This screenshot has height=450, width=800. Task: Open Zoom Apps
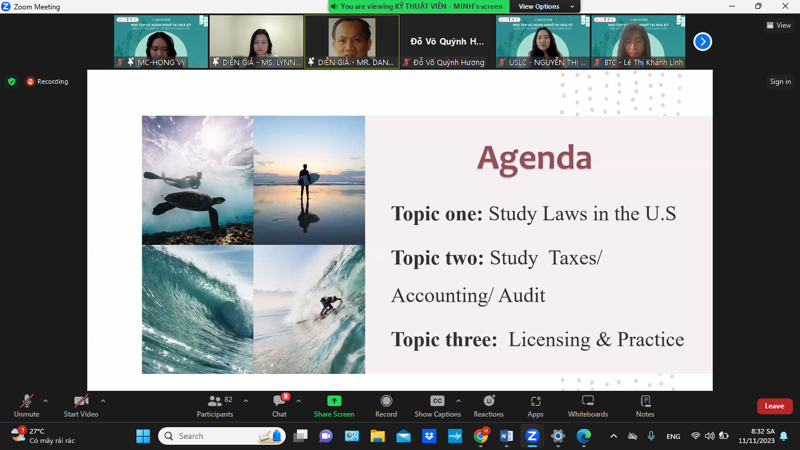click(536, 404)
